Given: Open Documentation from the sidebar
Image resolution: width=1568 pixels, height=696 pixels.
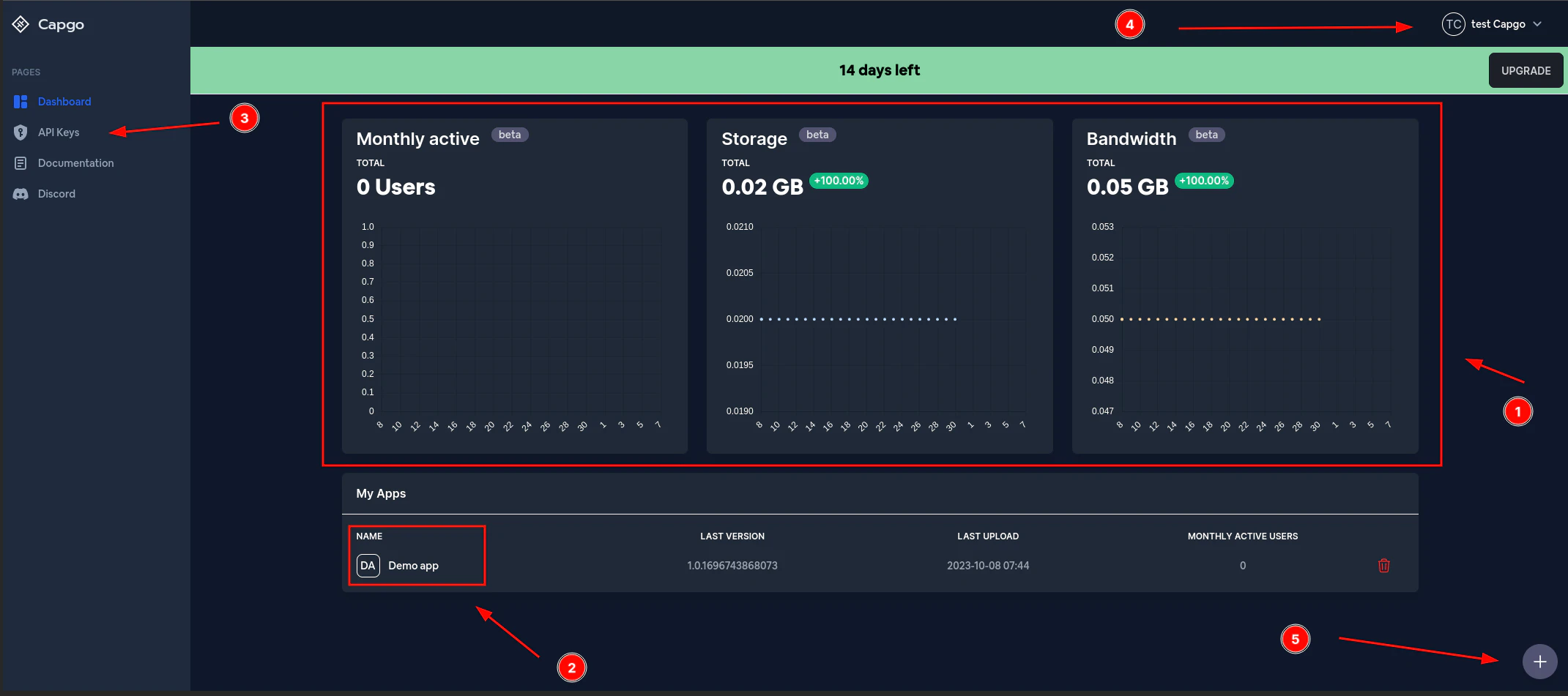Looking at the screenshot, I should pos(75,163).
